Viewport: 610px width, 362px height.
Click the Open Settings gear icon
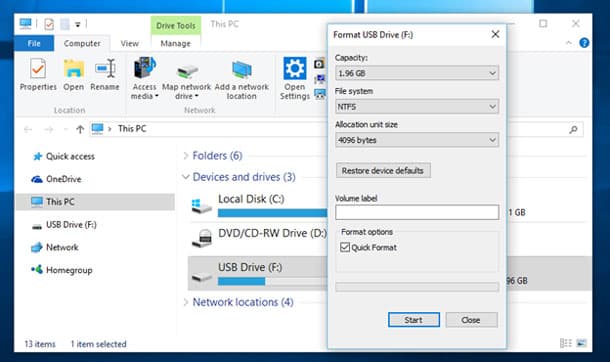[x=294, y=68]
